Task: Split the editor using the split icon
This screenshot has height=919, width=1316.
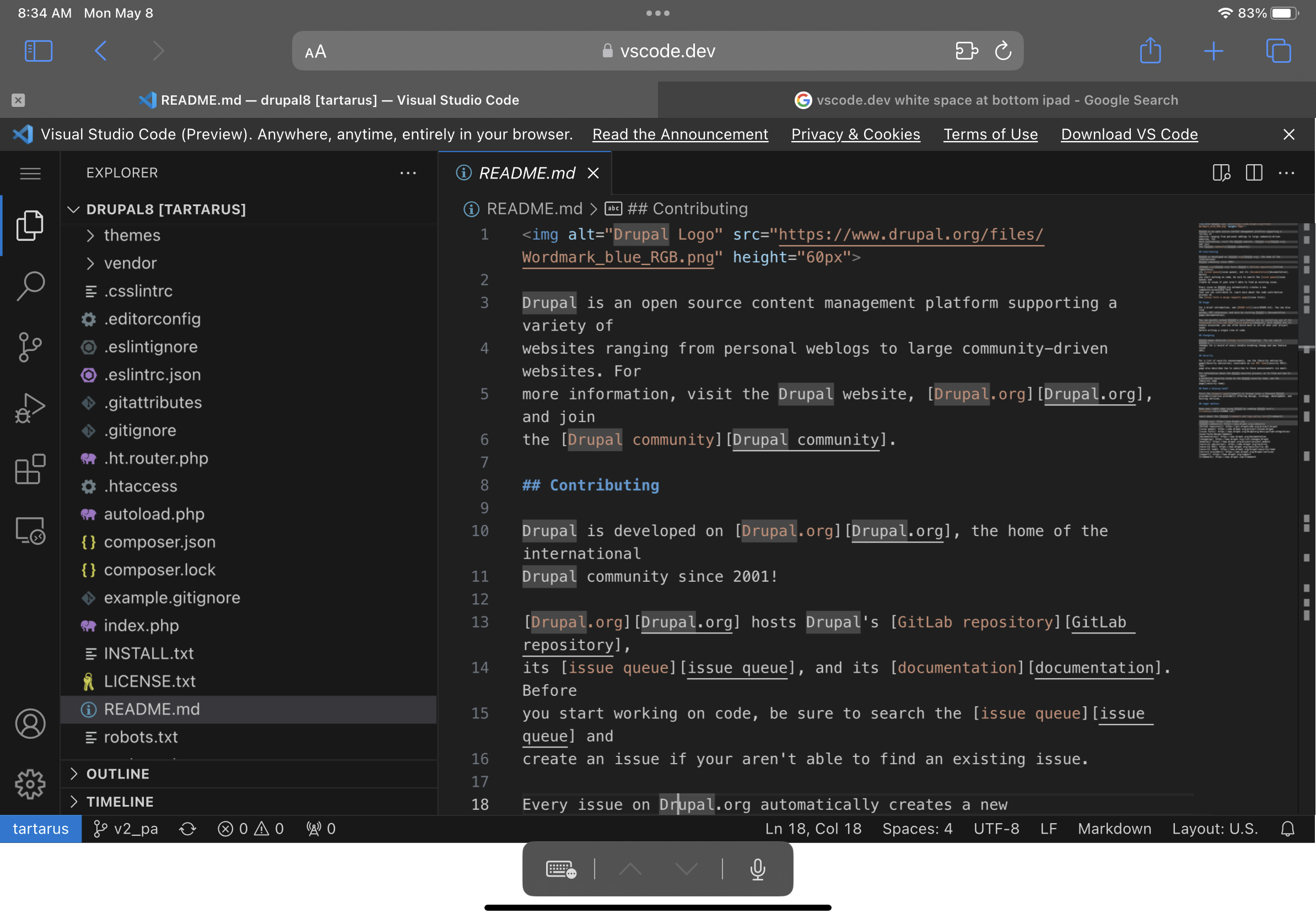Action: click(x=1254, y=173)
